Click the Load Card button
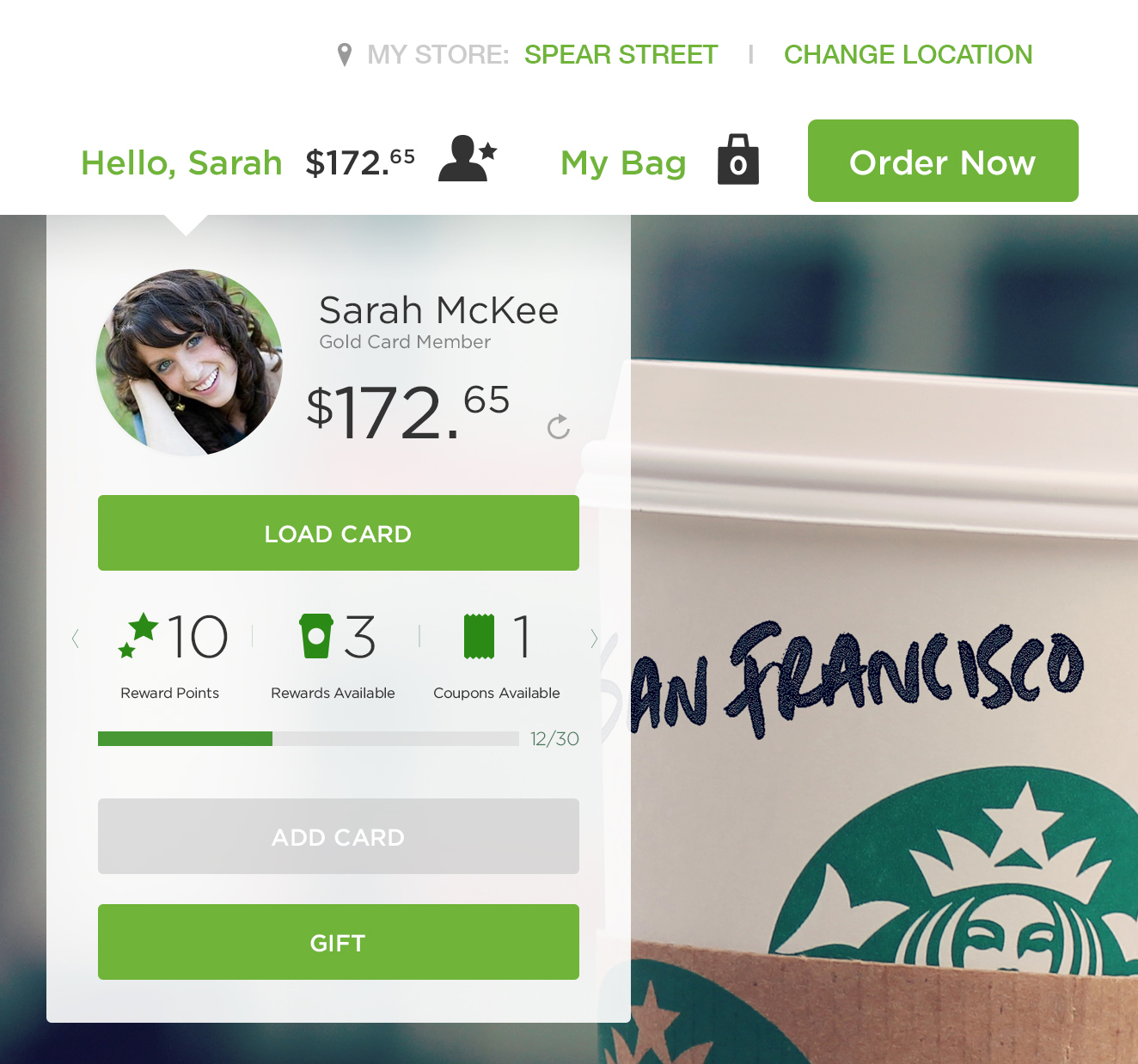The height and width of the screenshot is (1064, 1138). pyautogui.click(x=339, y=533)
